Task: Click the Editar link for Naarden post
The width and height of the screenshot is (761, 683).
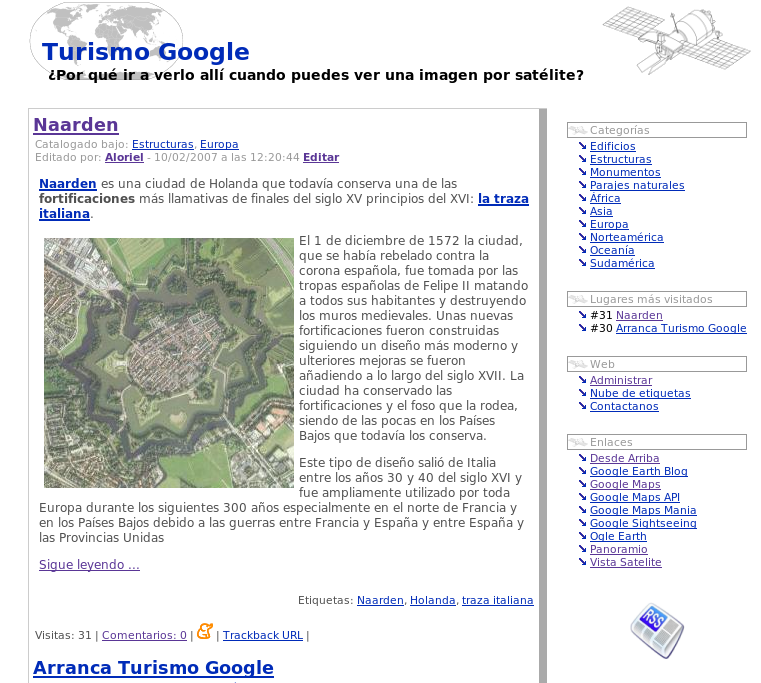Action: coord(321,157)
